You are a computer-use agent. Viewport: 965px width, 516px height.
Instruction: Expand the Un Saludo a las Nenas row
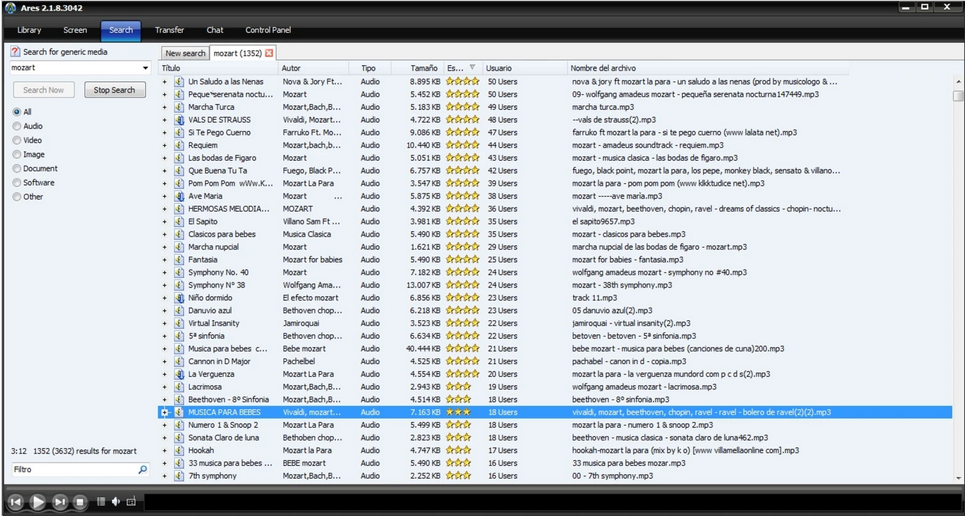point(164,81)
